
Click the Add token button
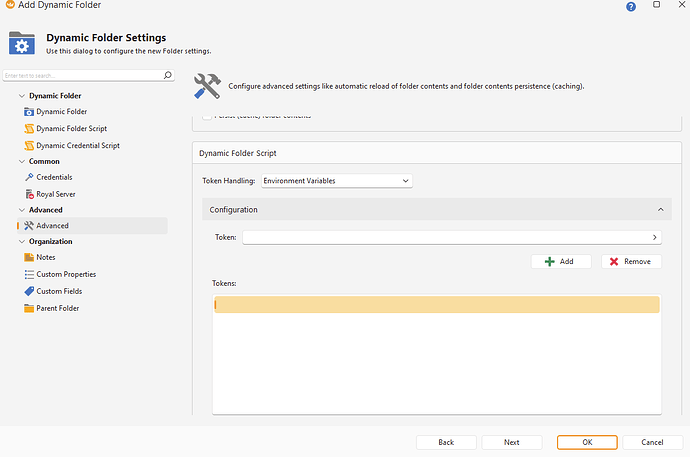(560, 261)
